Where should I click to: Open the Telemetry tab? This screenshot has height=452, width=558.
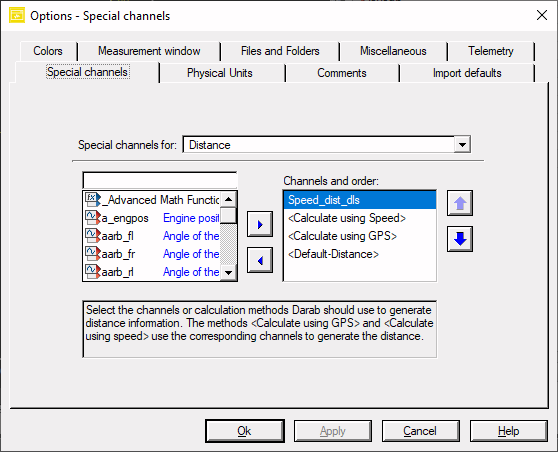490,51
